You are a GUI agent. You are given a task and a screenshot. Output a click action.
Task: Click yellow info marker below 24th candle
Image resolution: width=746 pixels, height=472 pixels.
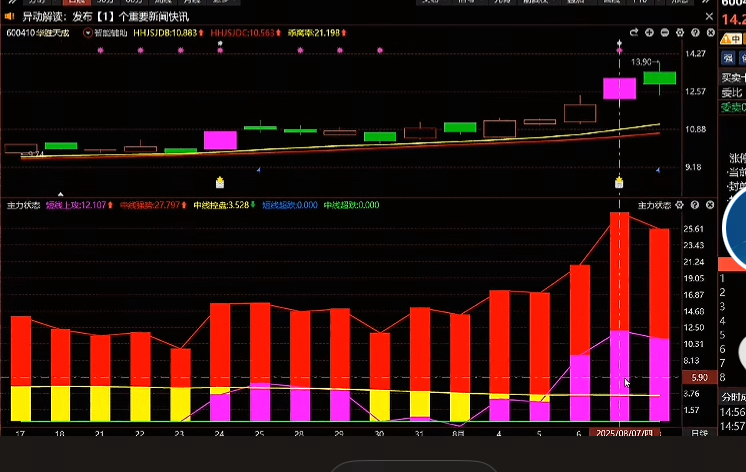point(220,182)
